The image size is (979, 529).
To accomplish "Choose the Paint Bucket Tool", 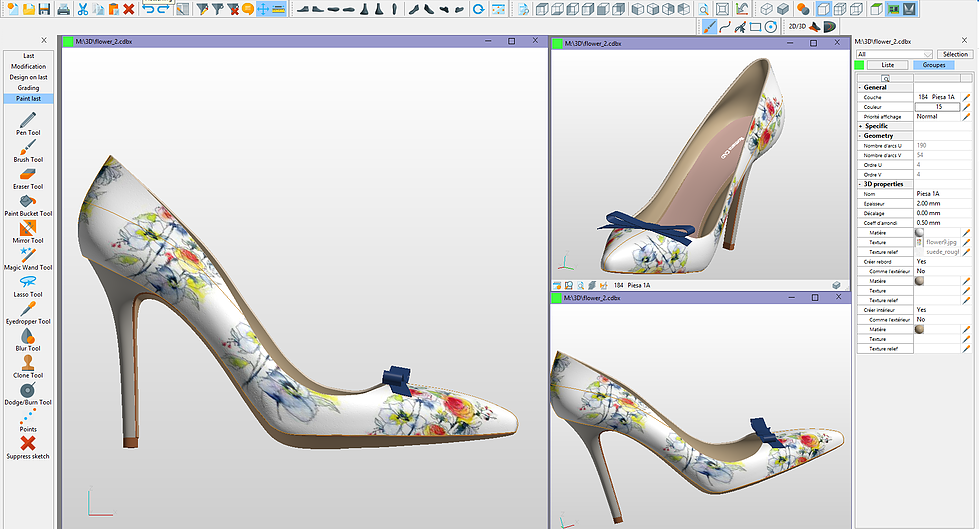I will coord(28,201).
